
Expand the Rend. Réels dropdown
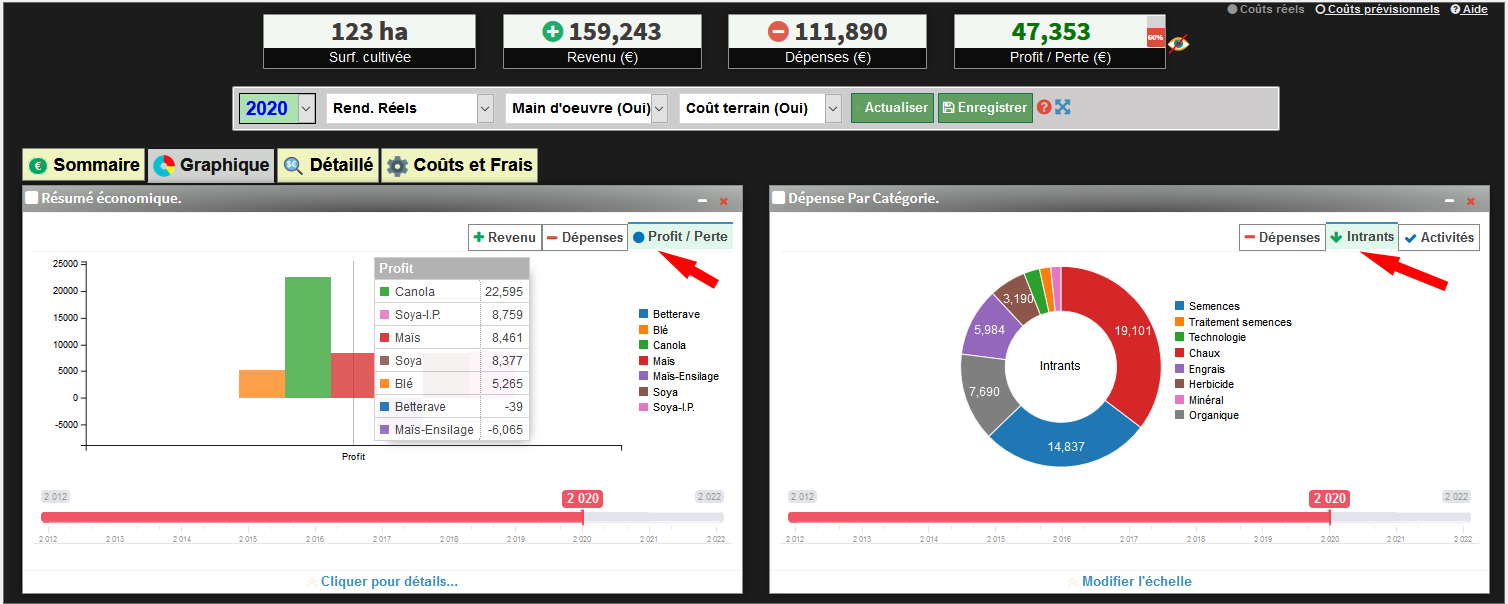click(x=485, y=108)
